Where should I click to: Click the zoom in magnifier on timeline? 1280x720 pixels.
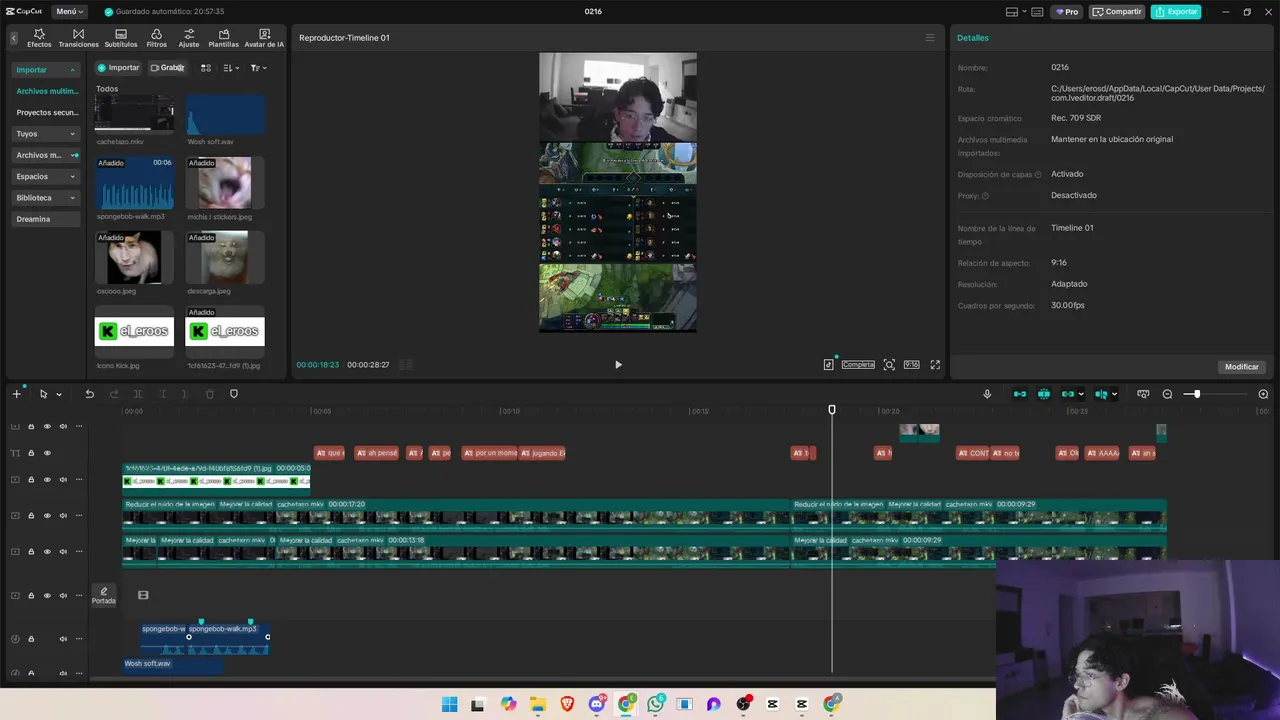[x=1263, y=394]
